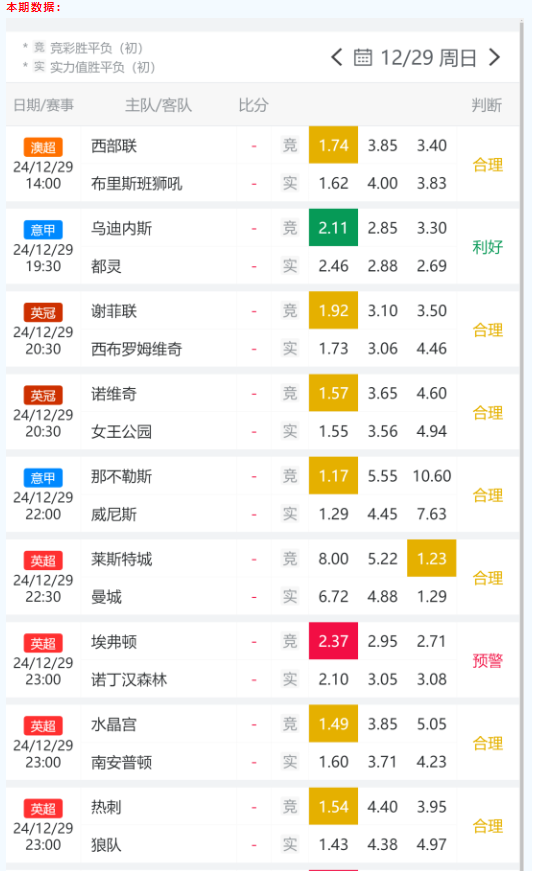
Task: Open 预警 judgment for 埃弗顿 match
Action: coord(487,660)
